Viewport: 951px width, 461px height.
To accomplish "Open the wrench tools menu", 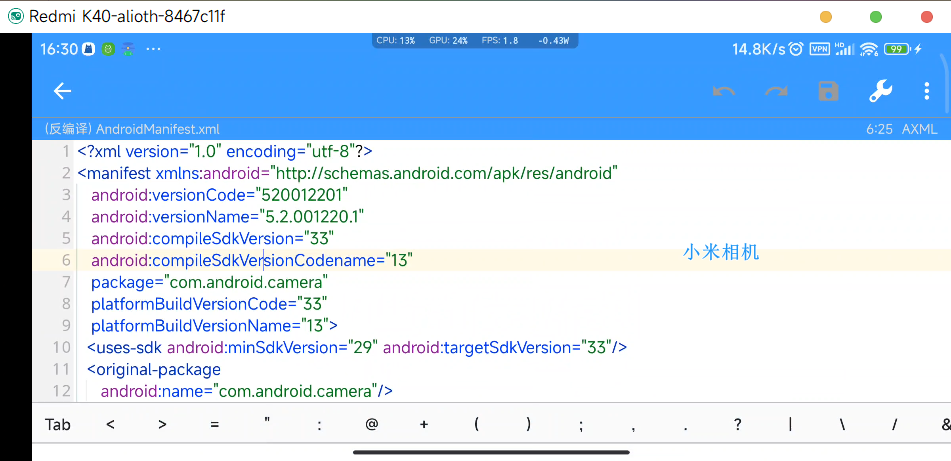I will 880,91.
